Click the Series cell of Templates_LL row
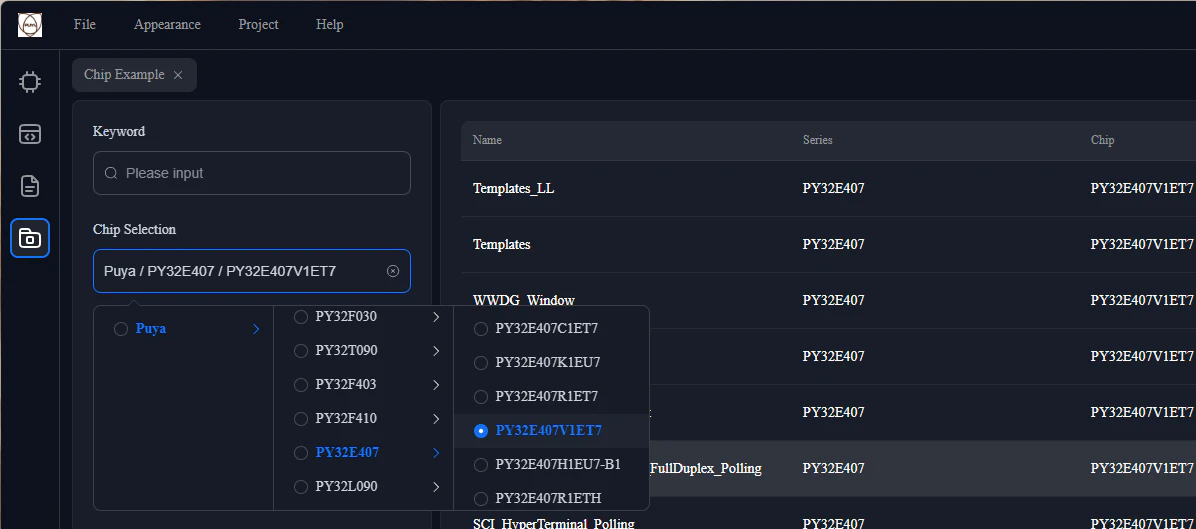 pos(834,188)
